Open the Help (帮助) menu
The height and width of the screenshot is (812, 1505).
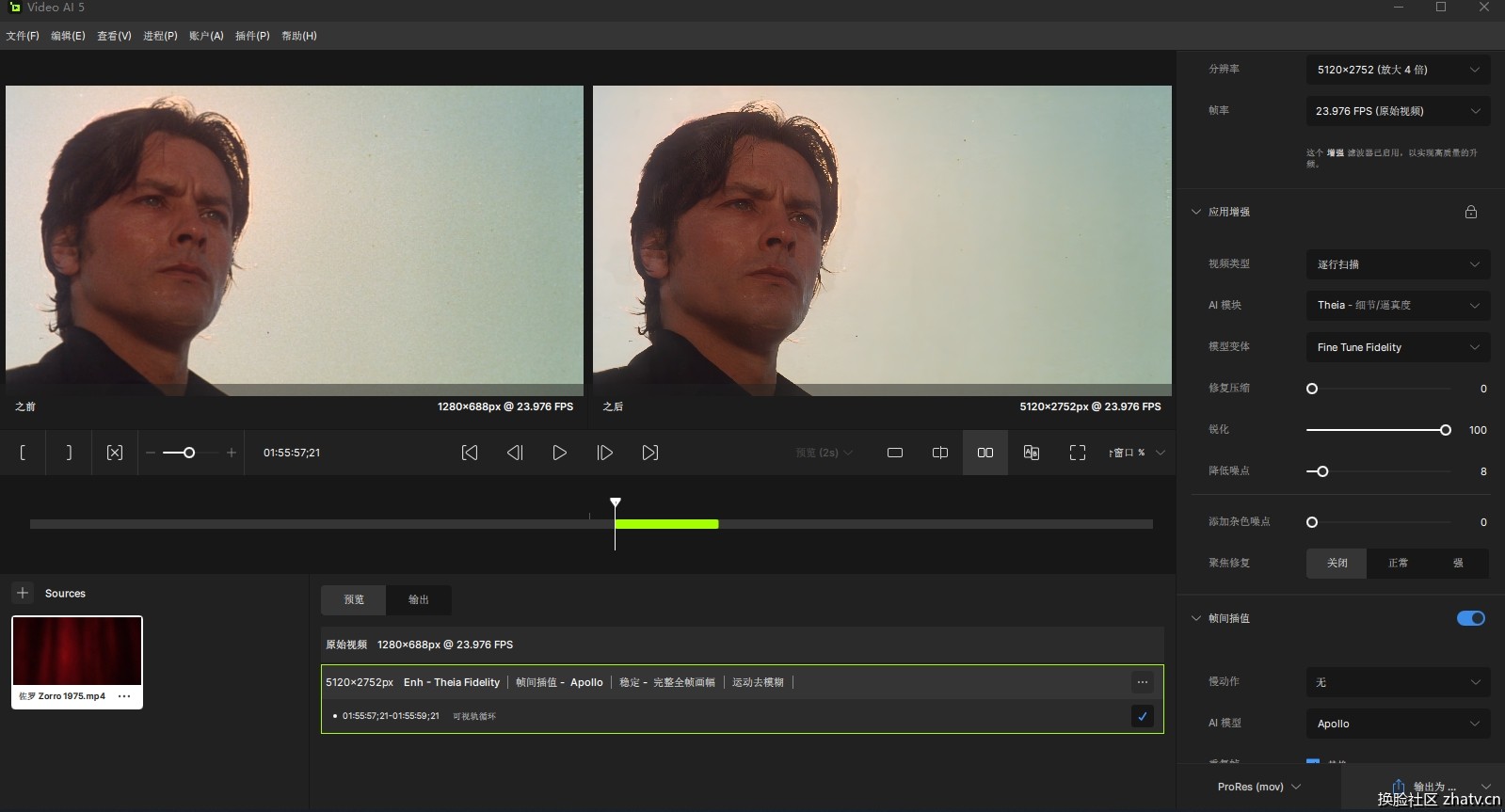[x=299, y=36]
